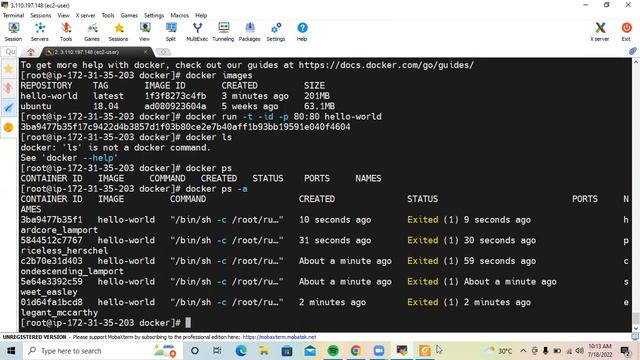The width and height of the screenshot is (640, 360).
Task: Follow the mobaxterm.mobatek.net link
Action: (279, 337)
